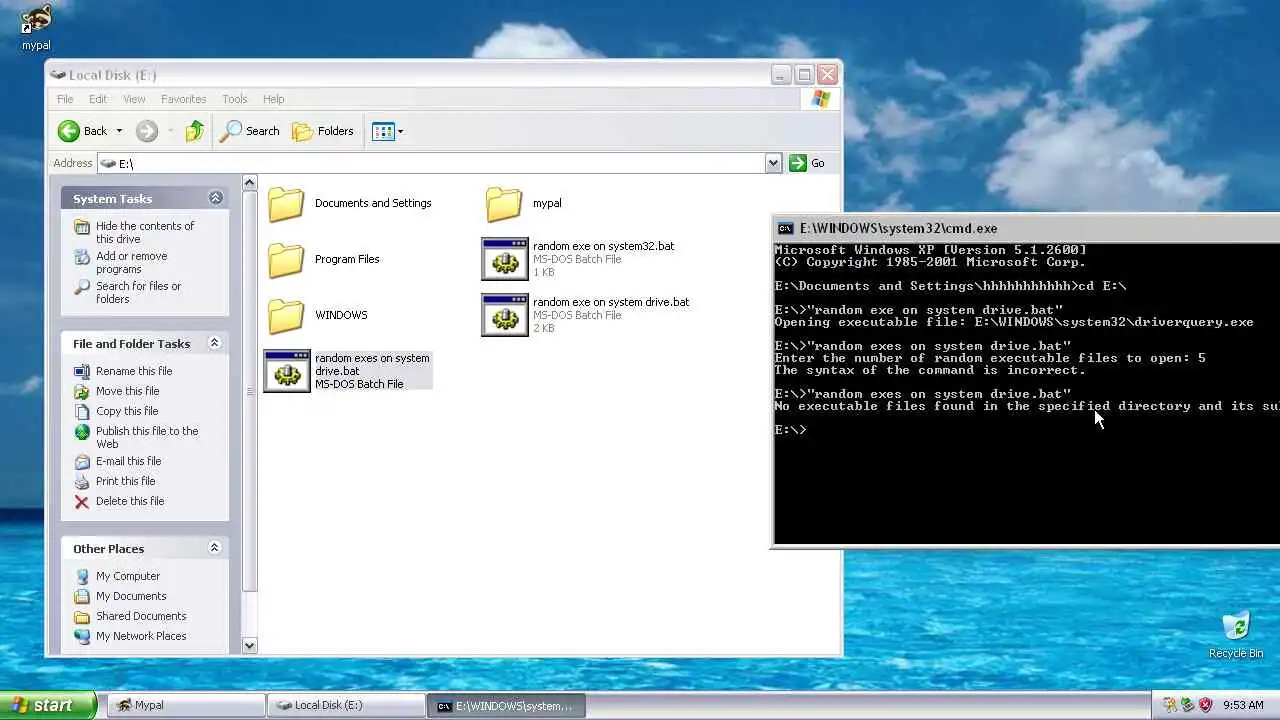Select the mypal folder icon

504,203
